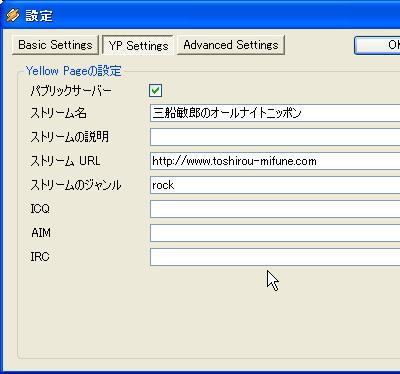Image resolution: width=400 pixels, height=374 pixels.
Task: Focus the empty ストリームの説明 field
Action: [x=275, y=137]
